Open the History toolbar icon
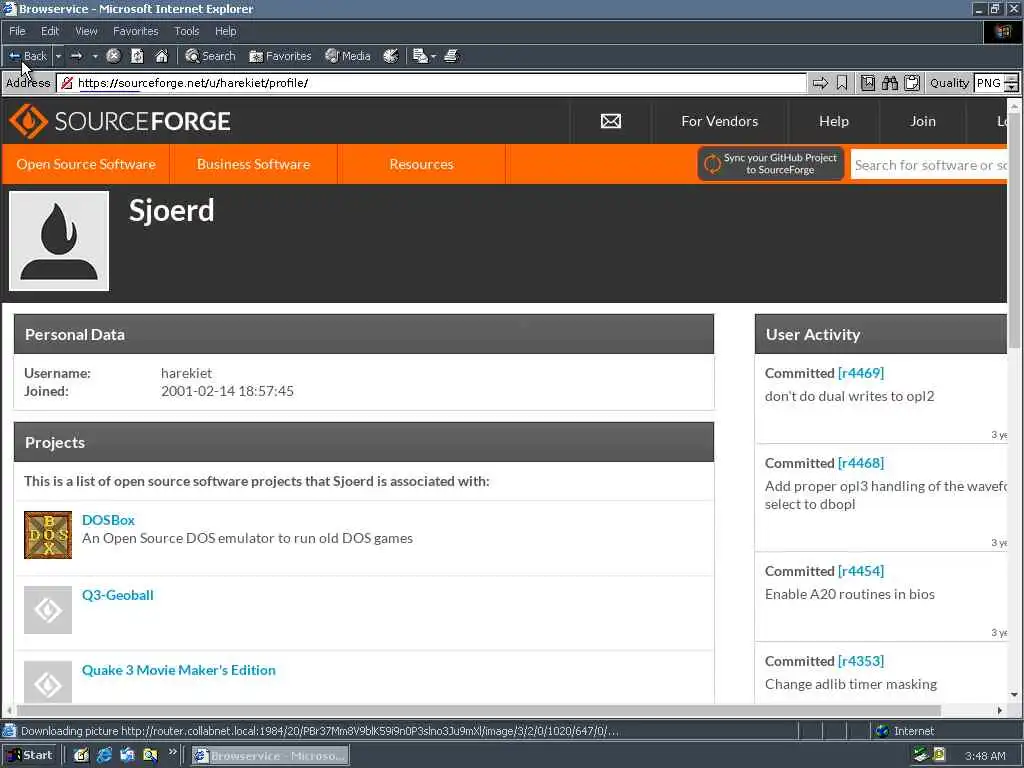The height and width of the screenshot is (768, 1024). (x=391, y=56)
